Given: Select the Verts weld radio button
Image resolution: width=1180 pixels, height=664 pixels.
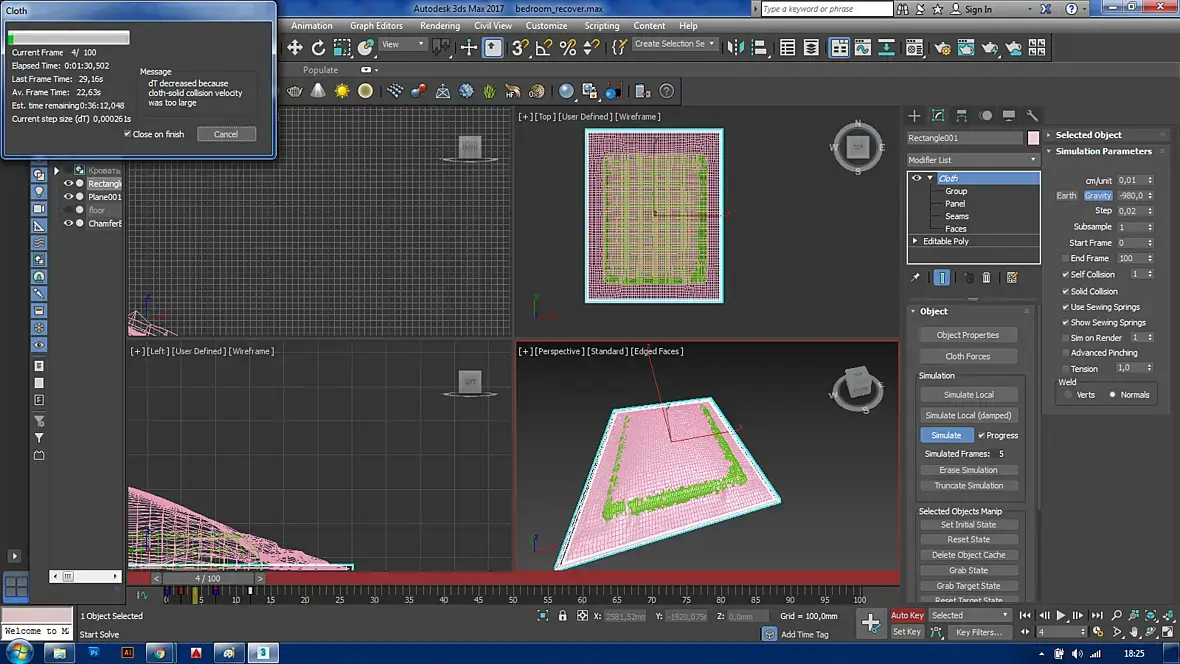Looking at the screenshot, I should (1068, 395).
